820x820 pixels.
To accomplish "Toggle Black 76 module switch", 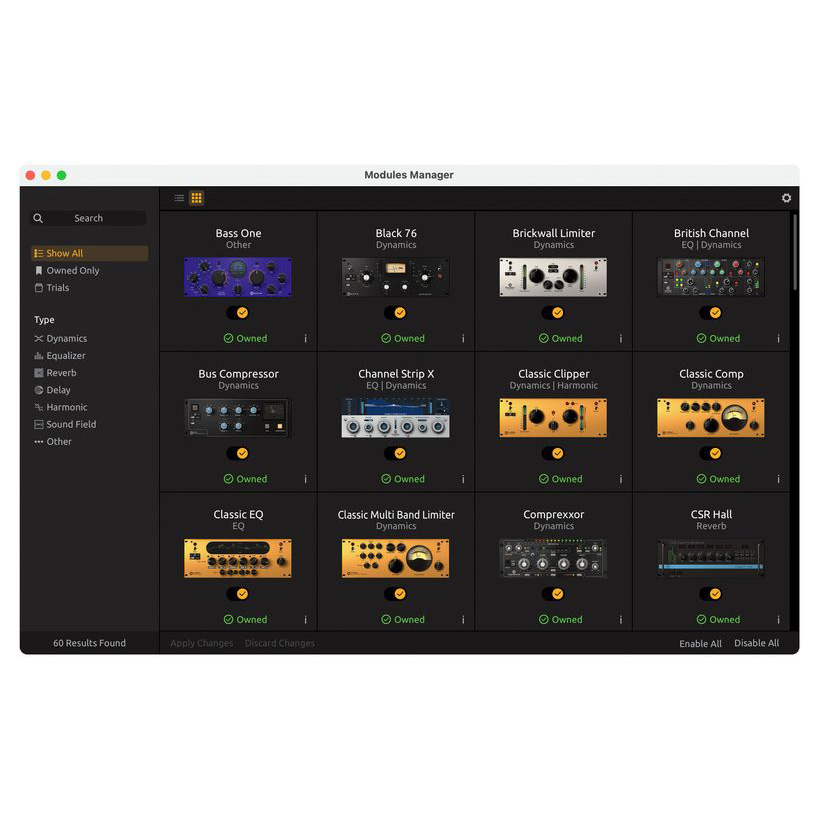I will 395,313.
